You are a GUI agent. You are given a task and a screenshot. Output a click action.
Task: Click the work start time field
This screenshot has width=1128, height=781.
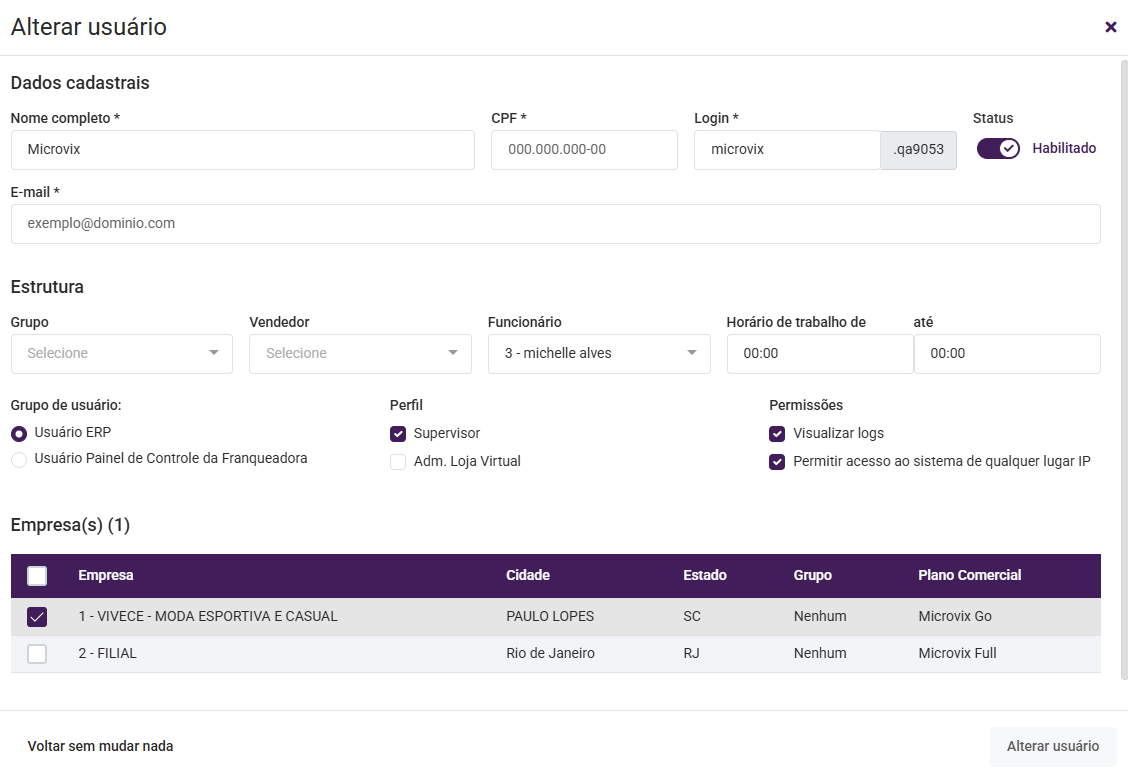pos(819,354)
